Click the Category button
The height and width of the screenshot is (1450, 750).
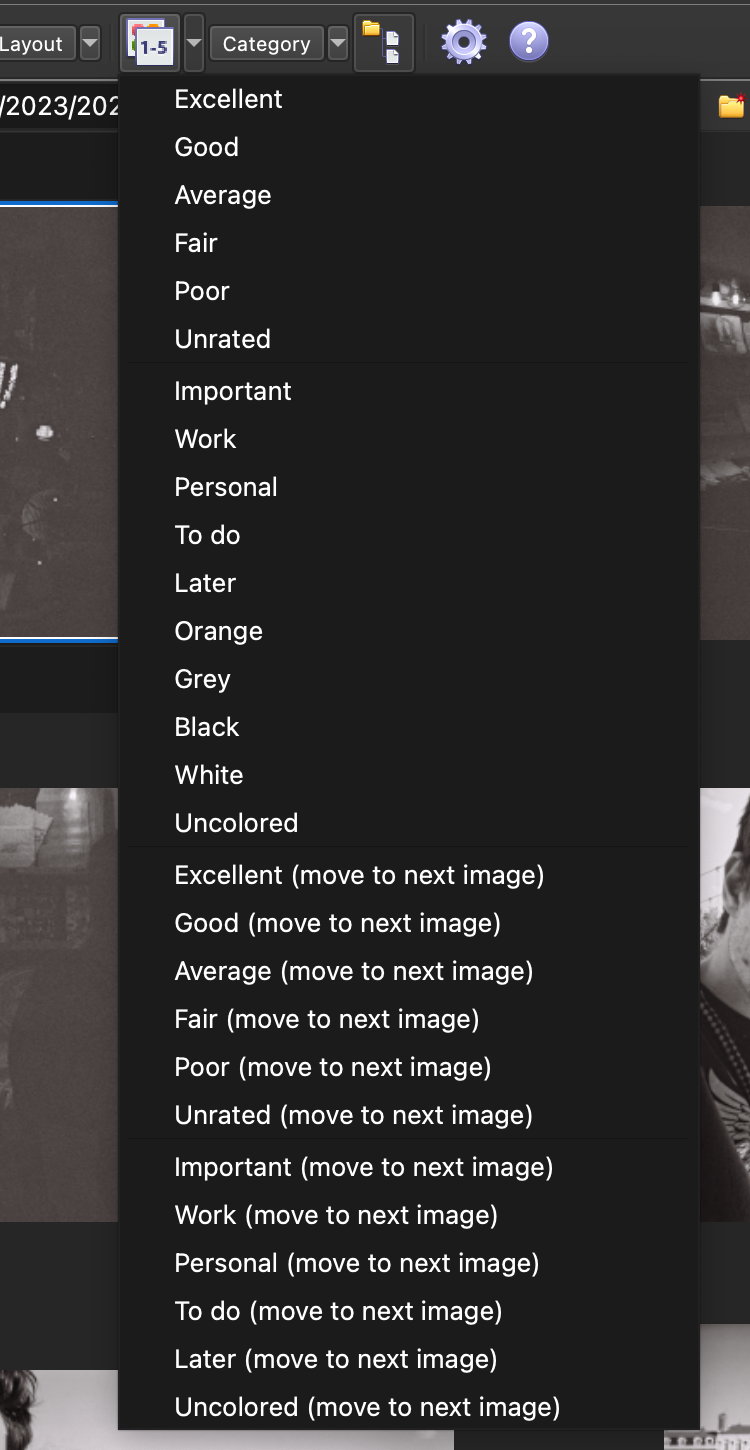tap(266, 44)
